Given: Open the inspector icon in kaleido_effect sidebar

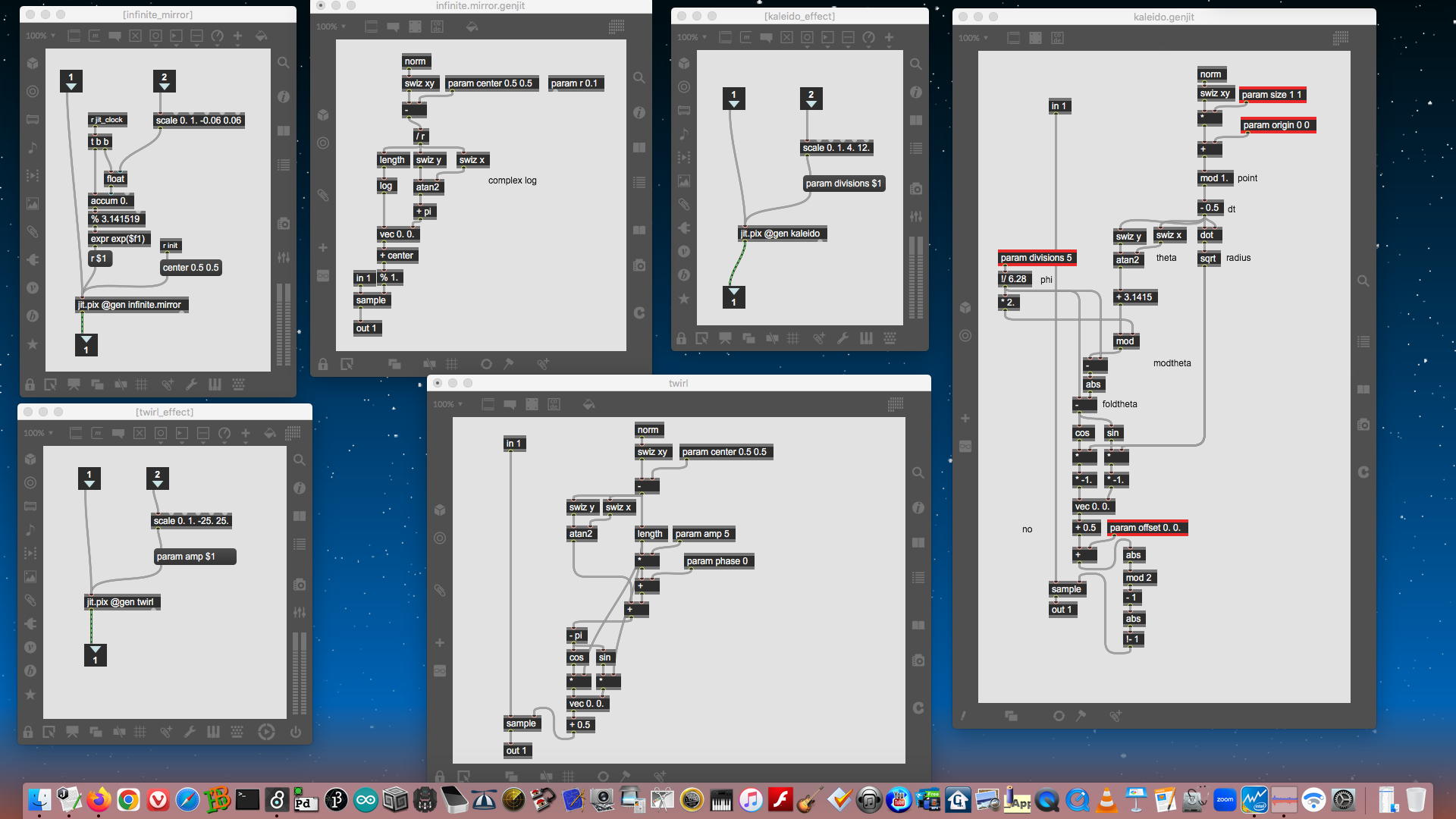Looking at the screenshot, I should point(916,92).
